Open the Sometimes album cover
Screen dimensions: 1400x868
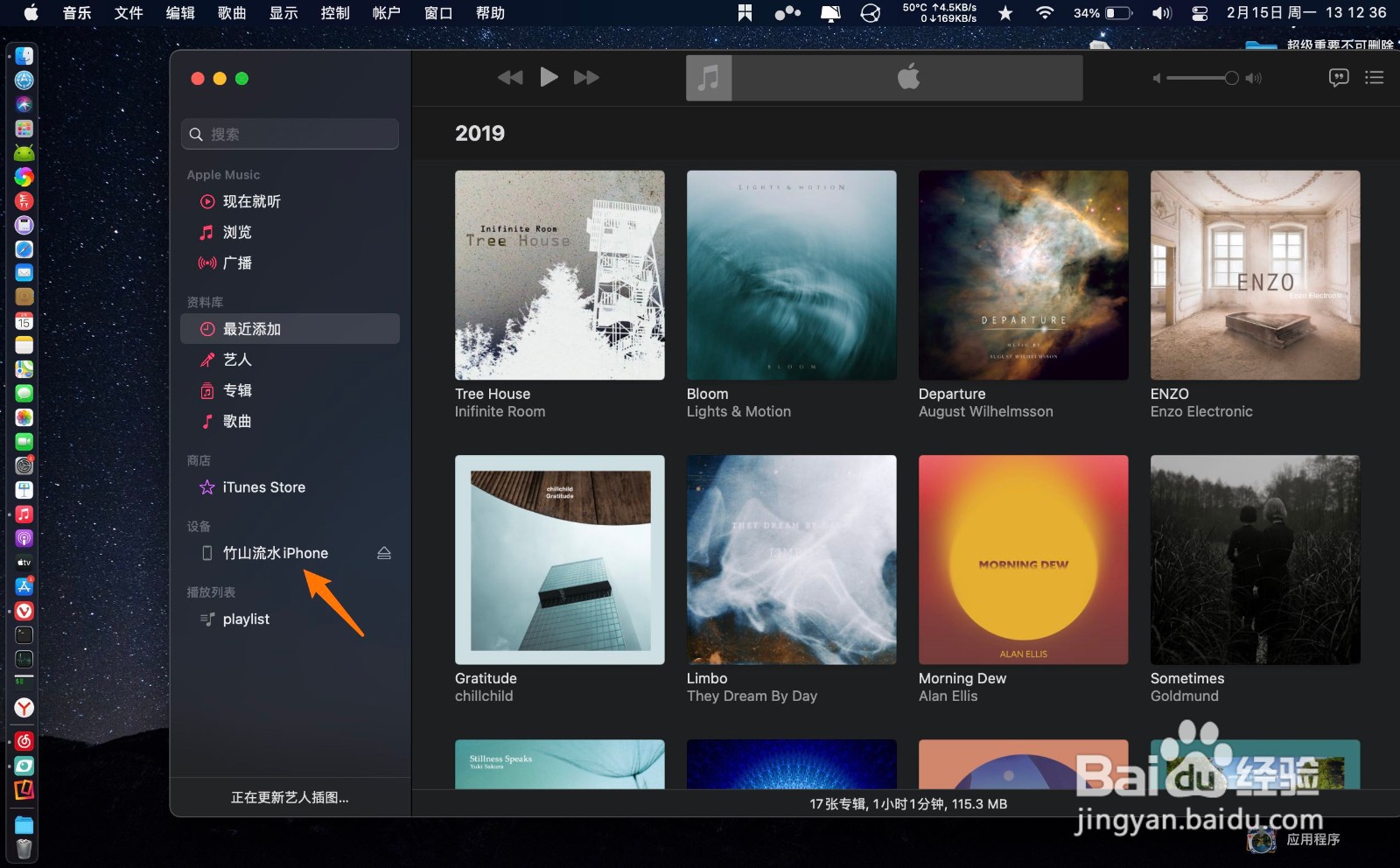point(1256,559)
